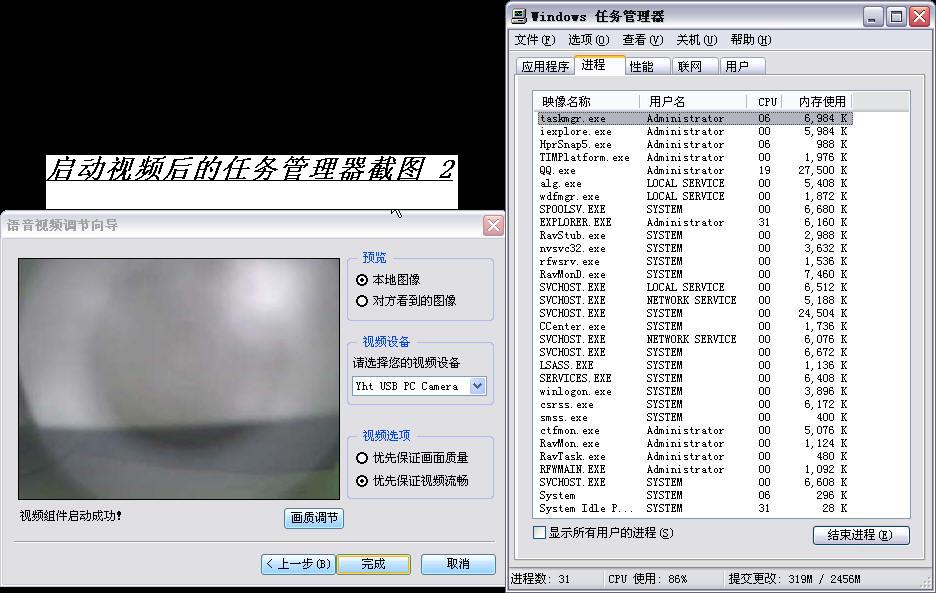Switch to the 用户 tab
This screenshot has width=936, height=593.
pos(742,66)
